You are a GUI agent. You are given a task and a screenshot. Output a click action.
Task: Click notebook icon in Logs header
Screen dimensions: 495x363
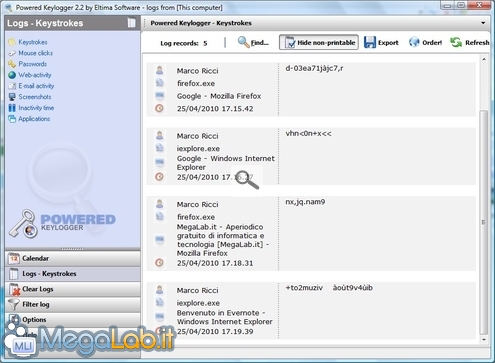(x=132, y=23)
